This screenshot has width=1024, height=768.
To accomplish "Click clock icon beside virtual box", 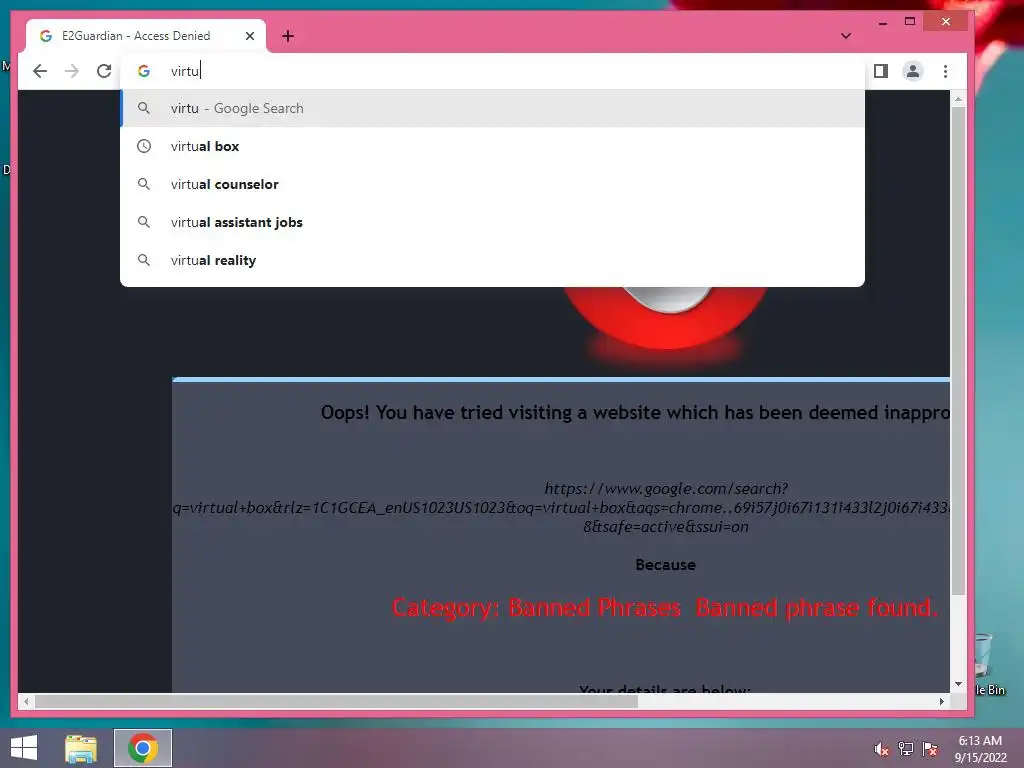I will [x=144, y=146].
